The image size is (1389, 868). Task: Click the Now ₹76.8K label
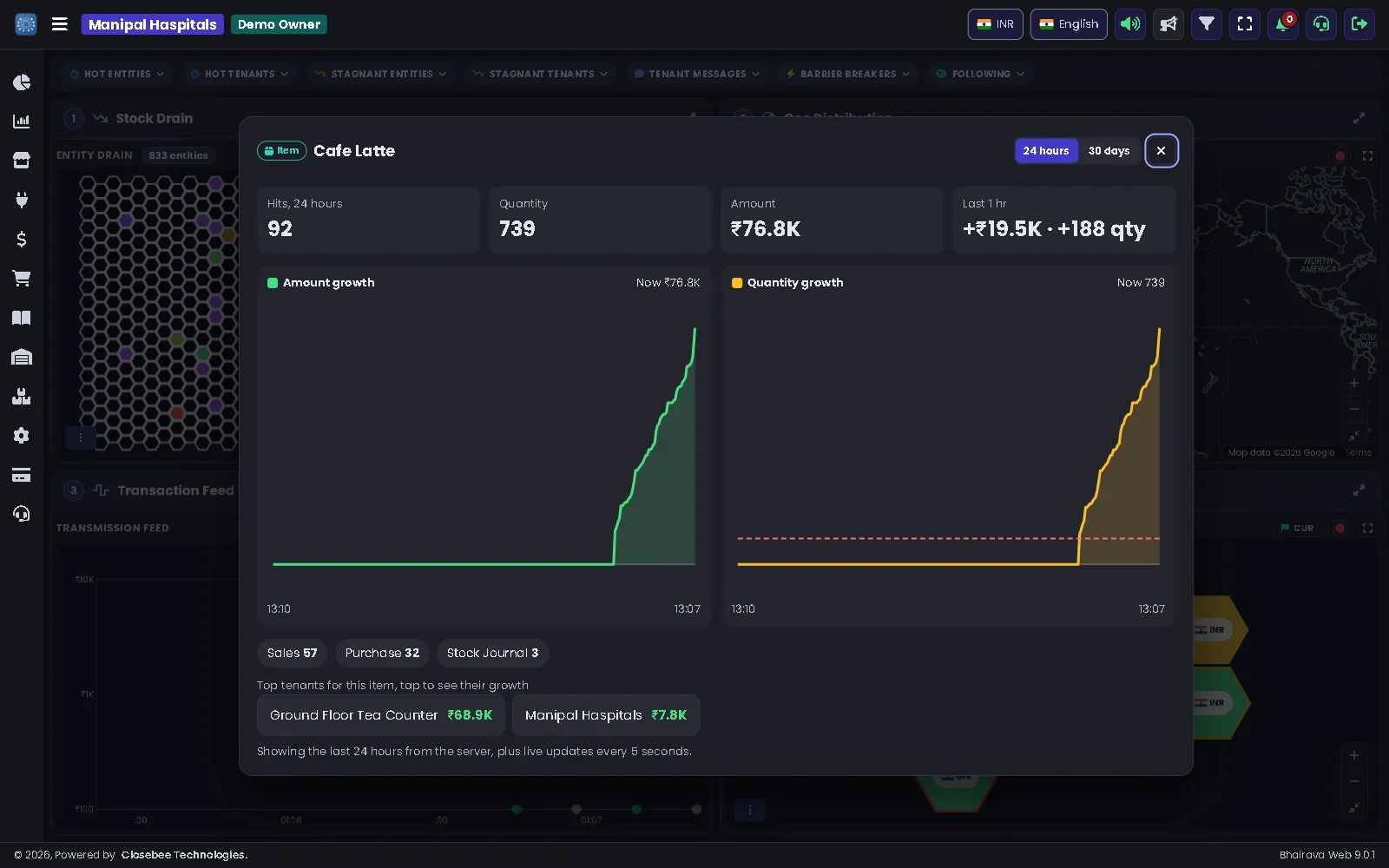pyautogui.click(x=668, y=283)
